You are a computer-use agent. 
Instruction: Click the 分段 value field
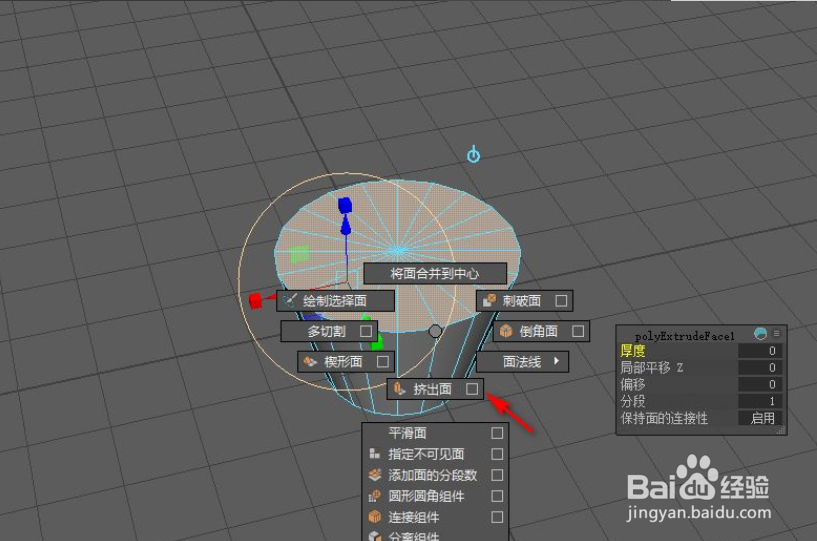tap(760, 401)
